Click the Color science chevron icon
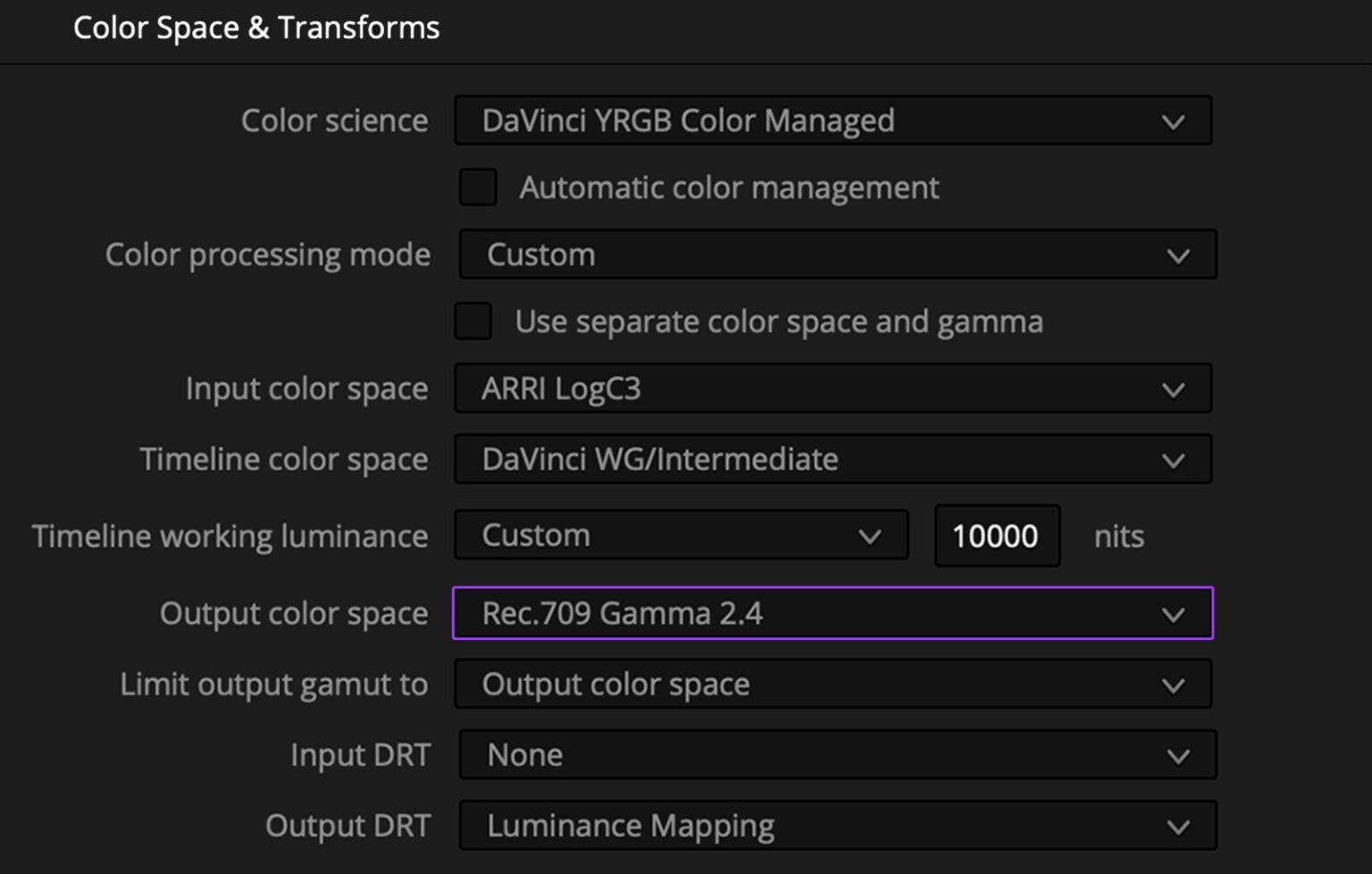 coord(1173,121)
